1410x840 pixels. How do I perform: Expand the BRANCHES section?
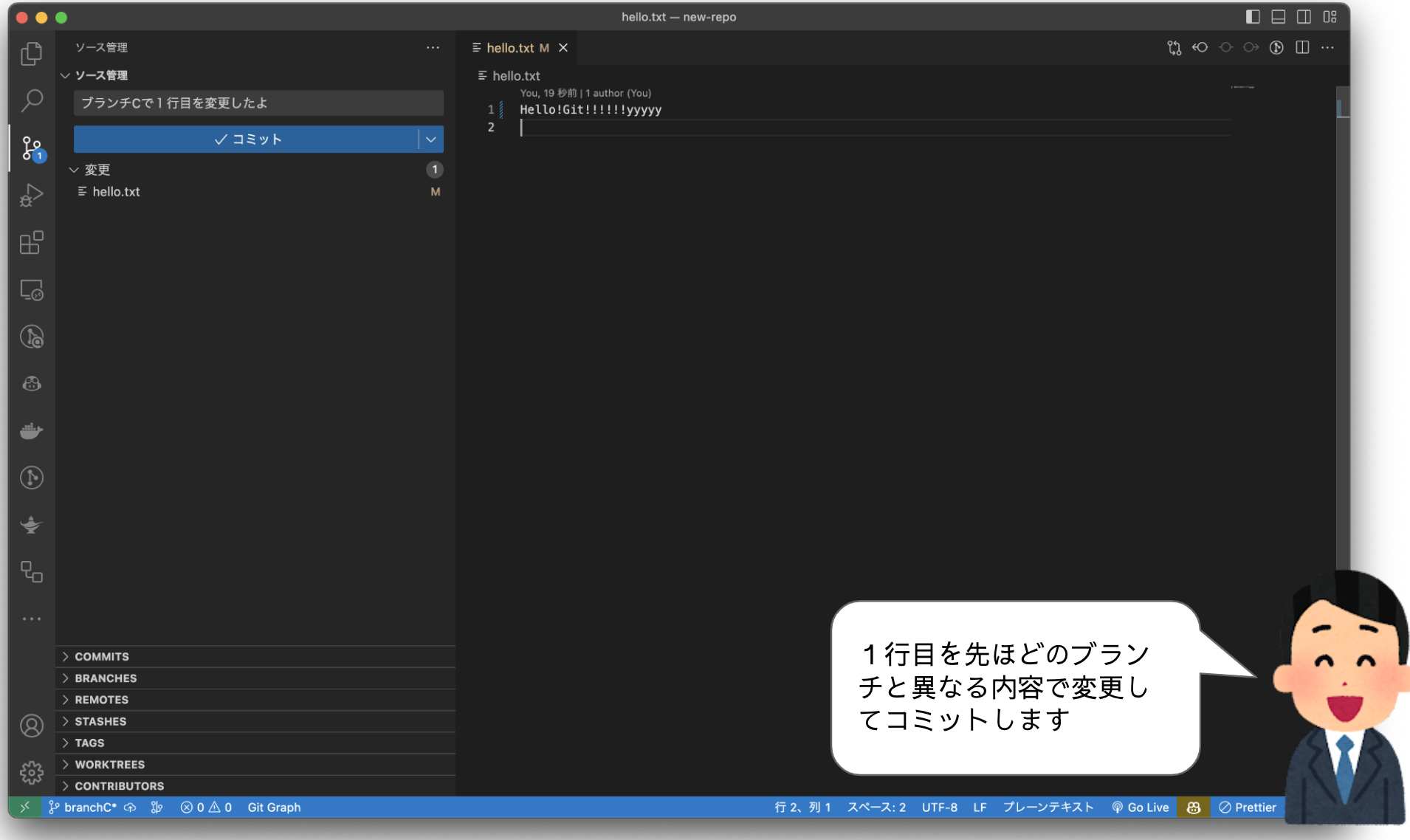(105, 678)
